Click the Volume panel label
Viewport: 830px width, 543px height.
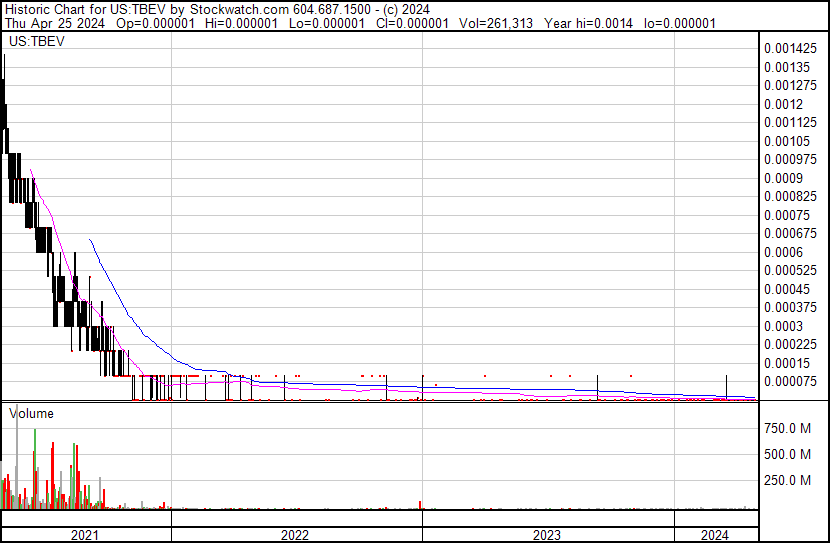[x=31, y=413]
